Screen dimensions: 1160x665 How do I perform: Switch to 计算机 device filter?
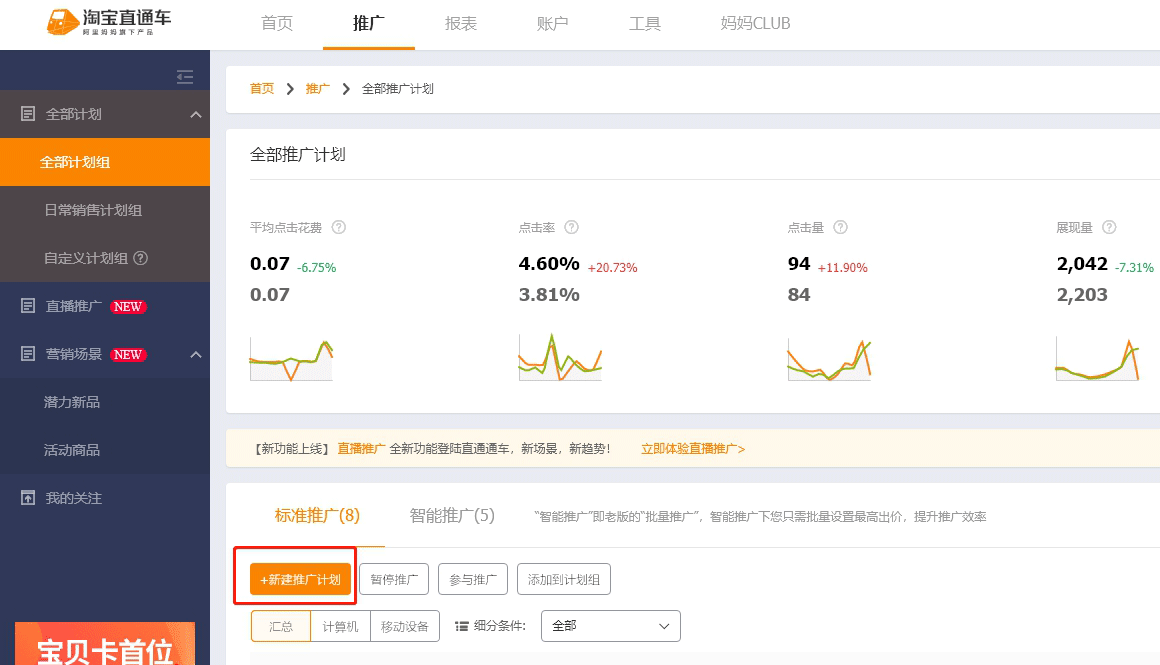pyautogui.click(x=340, y=626)
